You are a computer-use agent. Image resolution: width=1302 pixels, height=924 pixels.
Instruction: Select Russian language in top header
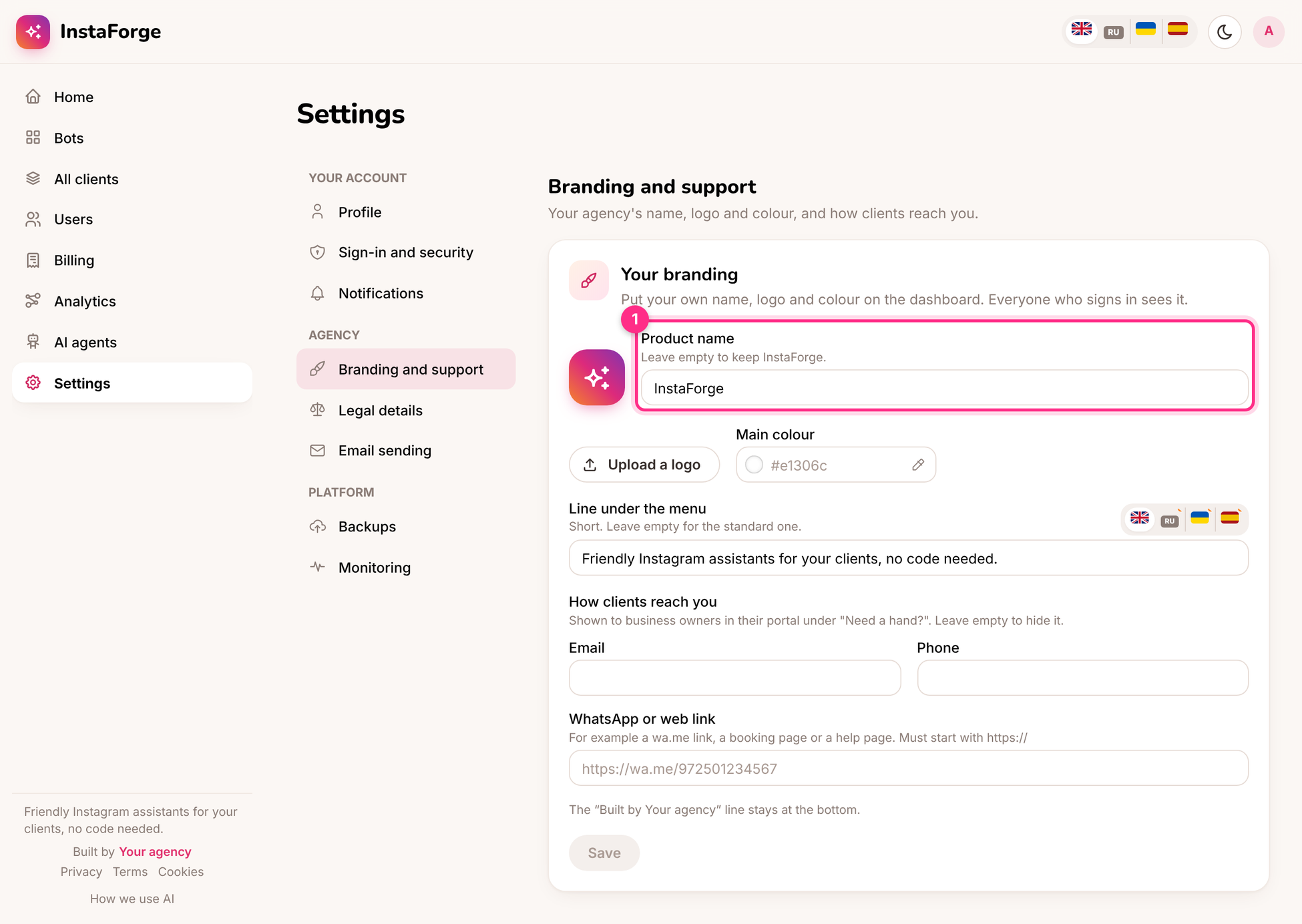1113,31
